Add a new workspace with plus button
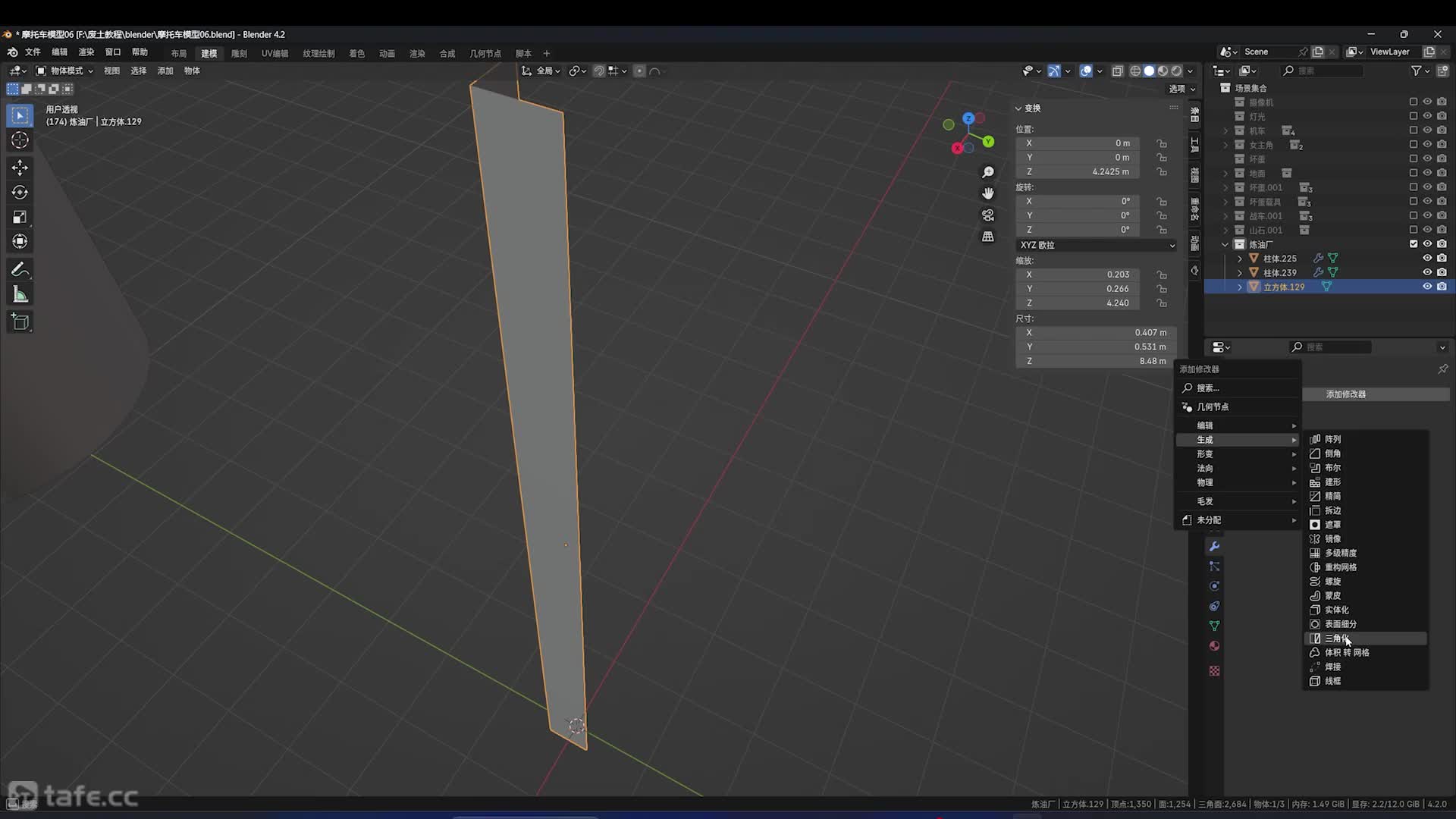This screenshot has width=1456, height=819. tap(546, 53)
